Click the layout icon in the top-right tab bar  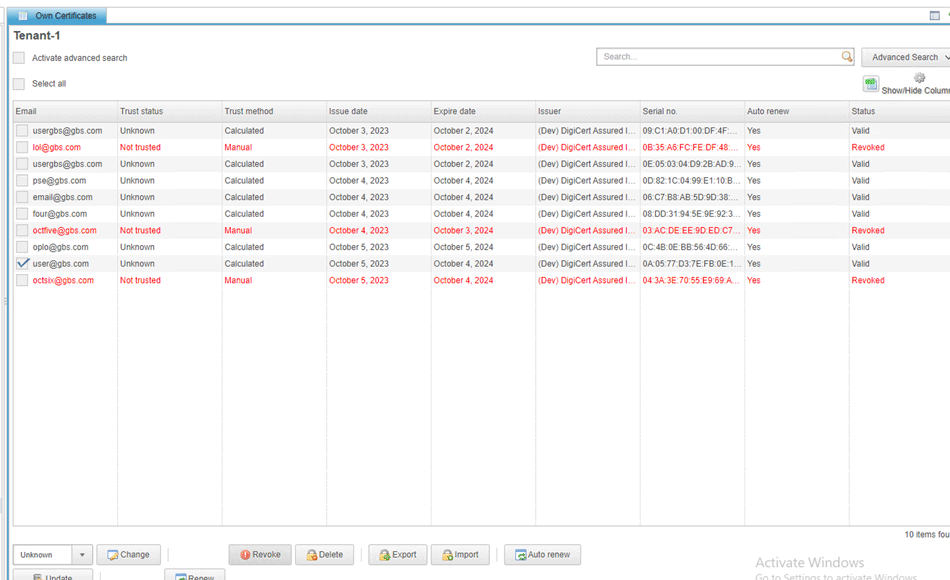pos(934,16)
